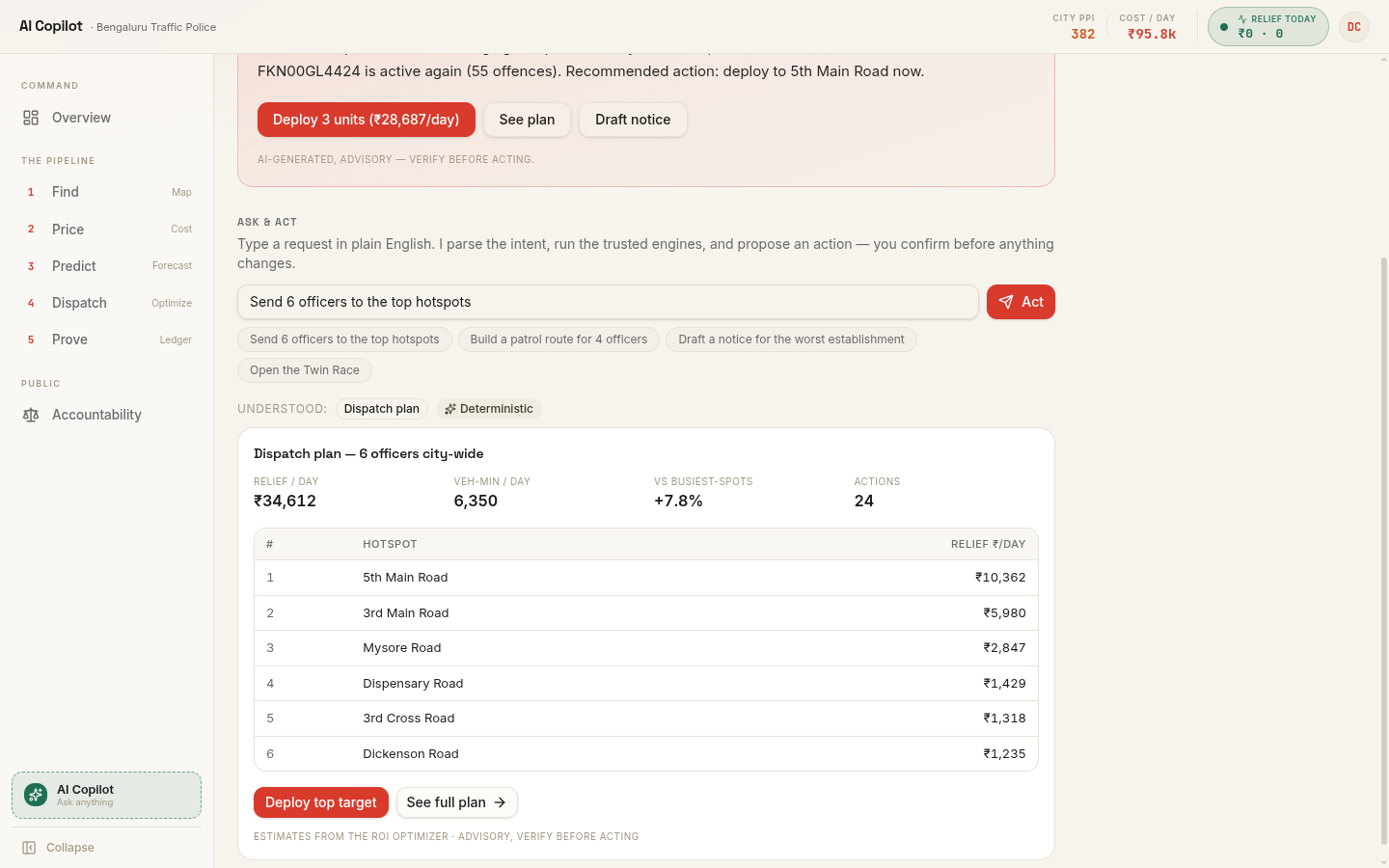Click See full plan

pos(457,802)
